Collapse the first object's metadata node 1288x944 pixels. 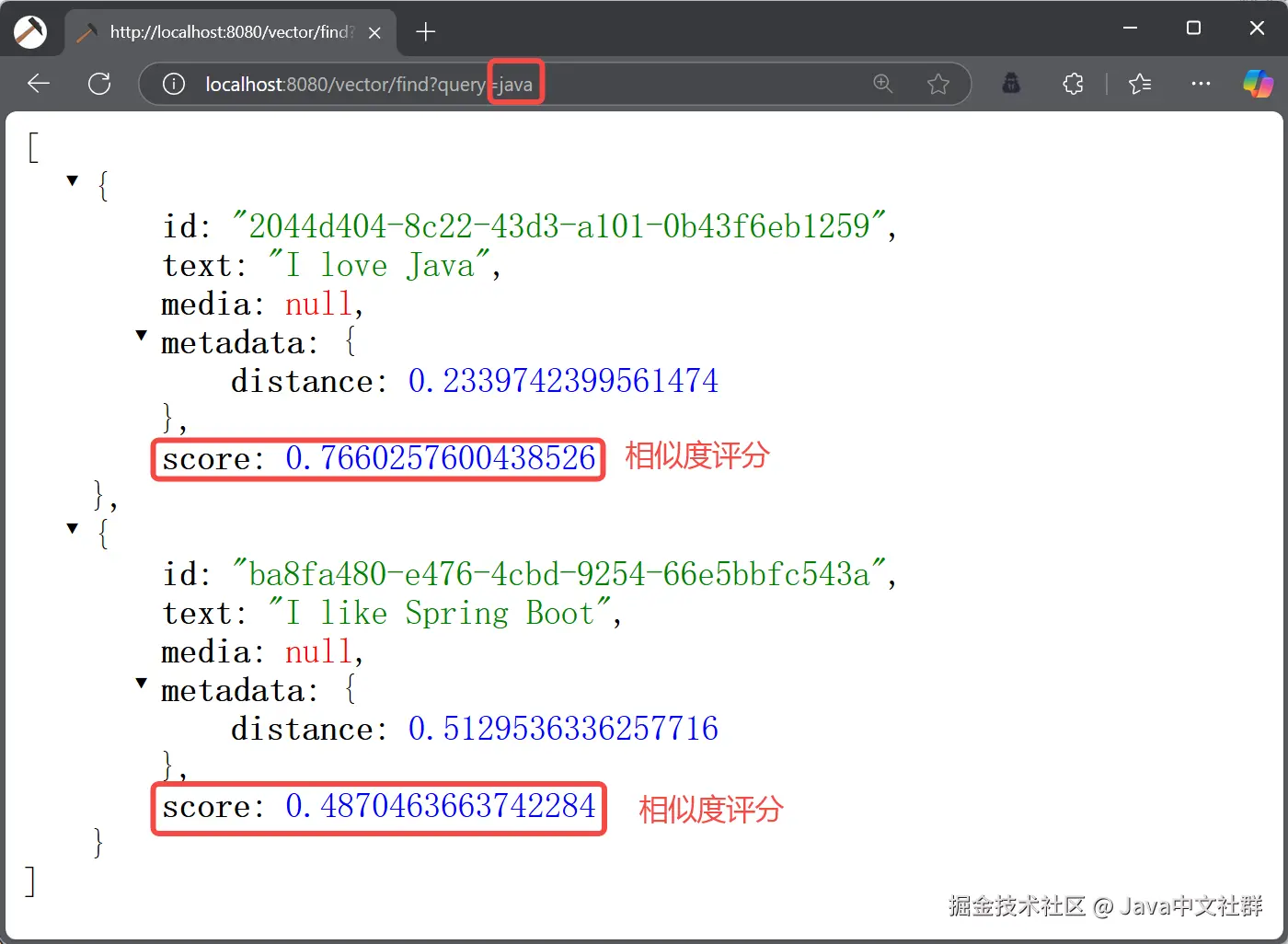click(141, 336)
